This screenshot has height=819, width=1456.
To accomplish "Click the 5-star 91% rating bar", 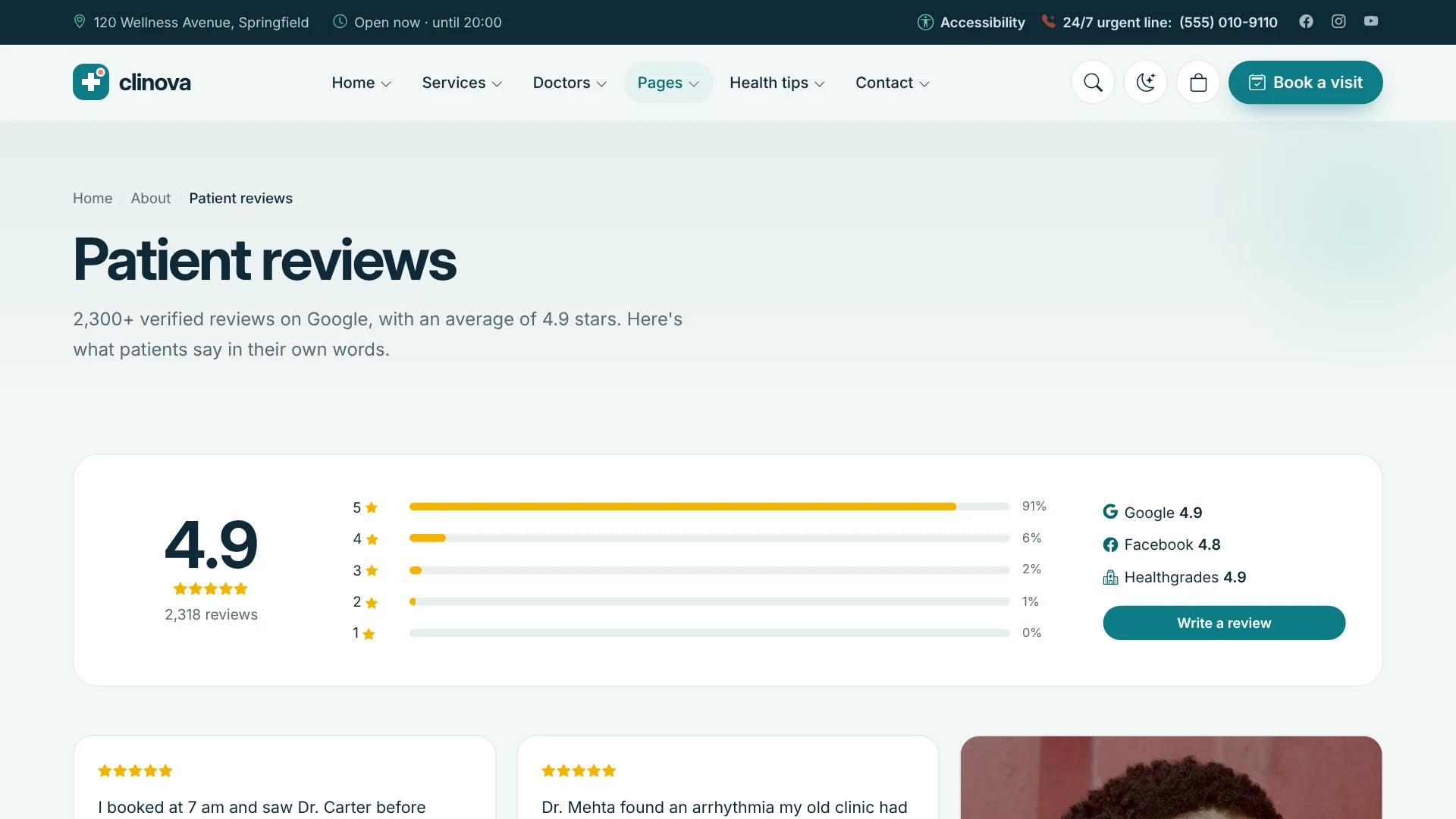I will pos(709,507).
